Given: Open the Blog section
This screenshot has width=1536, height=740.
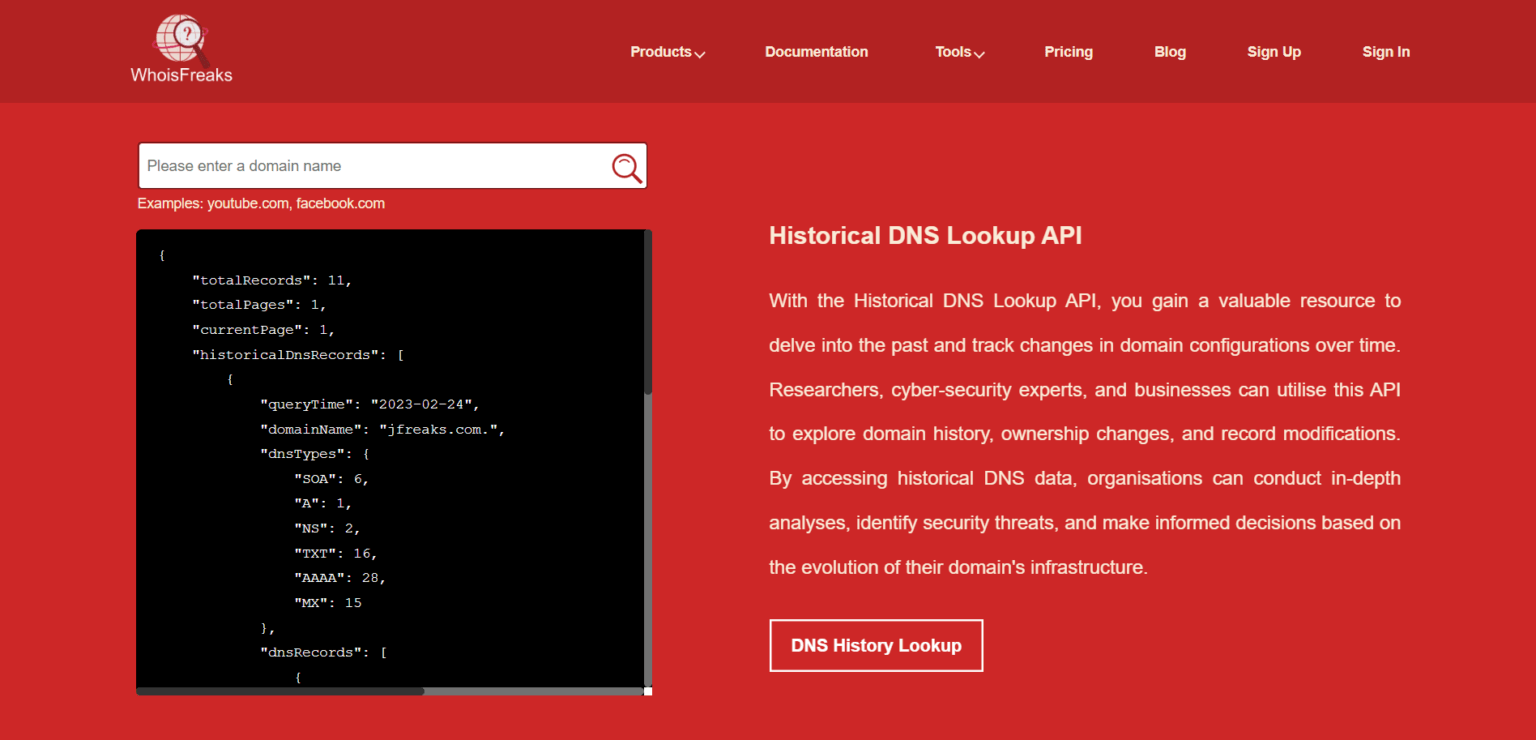Looking at the screenshot, I should 1170,51.
